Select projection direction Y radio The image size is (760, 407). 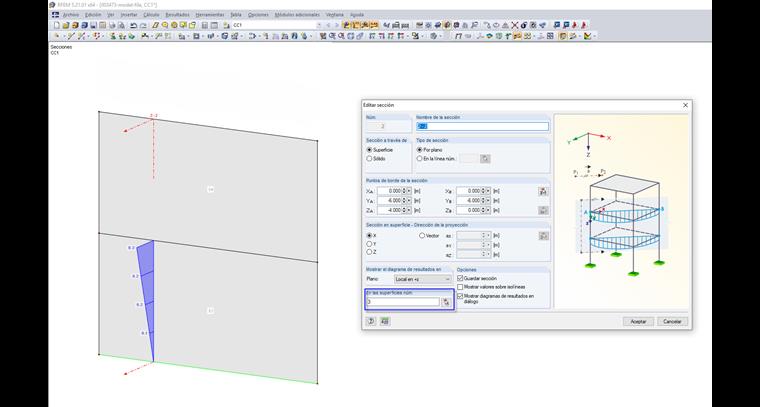coord(369,244)
